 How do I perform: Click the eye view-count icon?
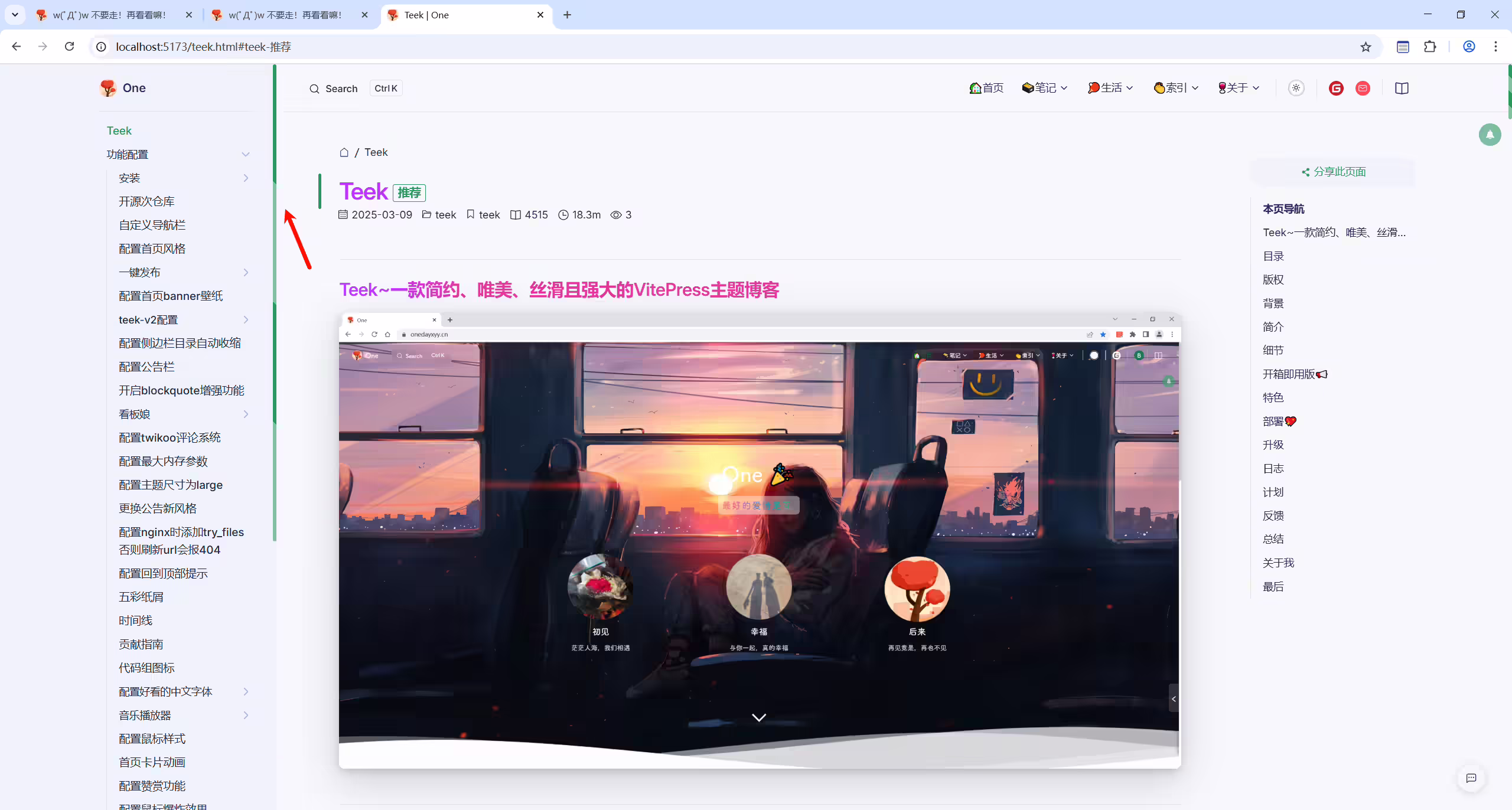click(x=616, y=215)
